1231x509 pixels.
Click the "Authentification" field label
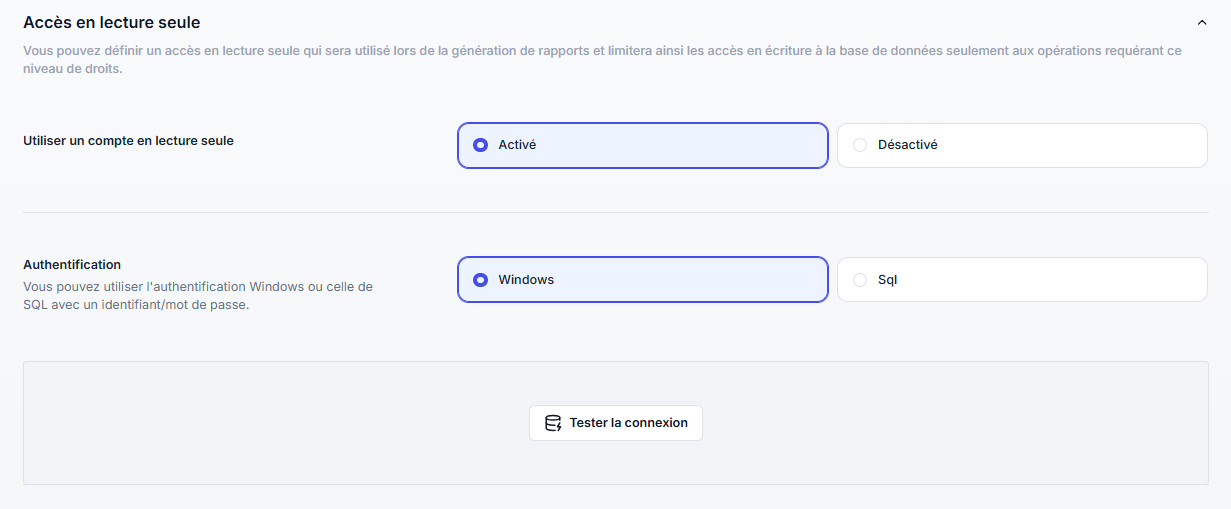pyautogui.click(x=72, y=265)
